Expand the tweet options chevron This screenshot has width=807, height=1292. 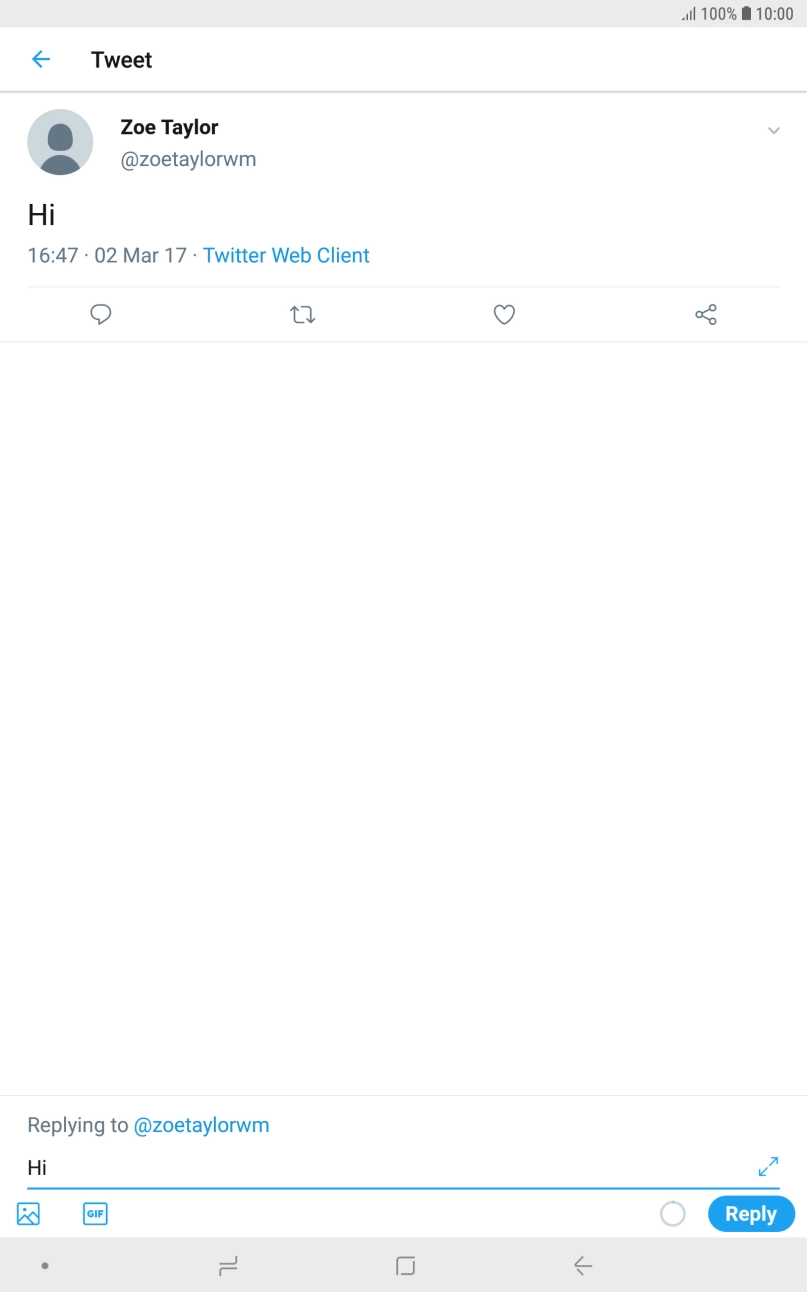(773, 129)
